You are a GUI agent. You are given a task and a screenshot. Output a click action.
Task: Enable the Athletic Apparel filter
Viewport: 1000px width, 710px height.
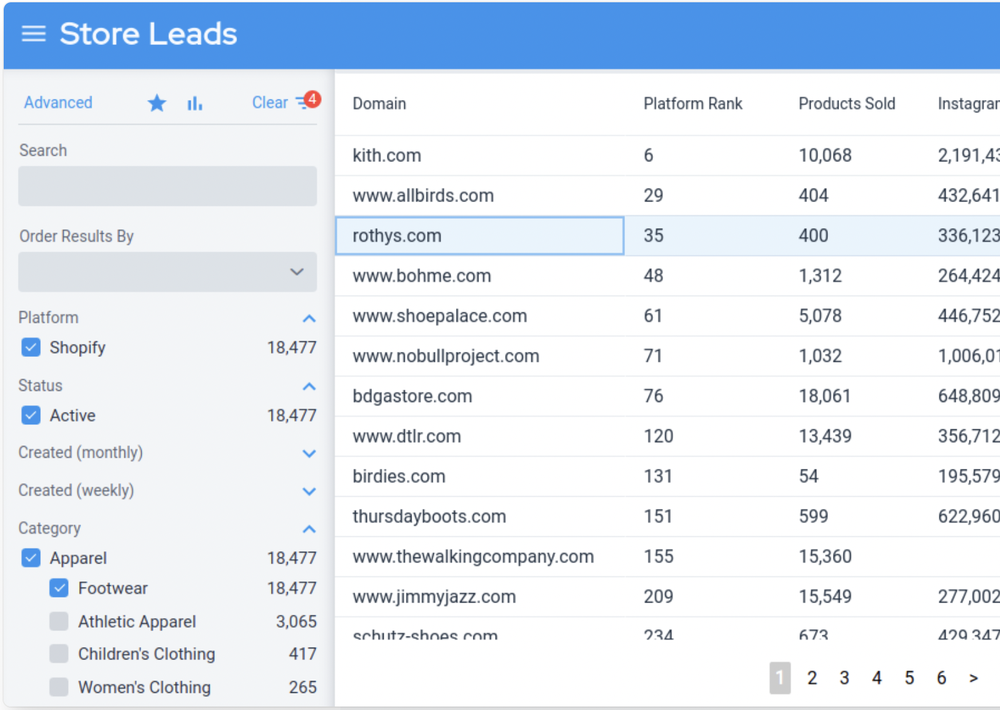(x=58, y=621)
